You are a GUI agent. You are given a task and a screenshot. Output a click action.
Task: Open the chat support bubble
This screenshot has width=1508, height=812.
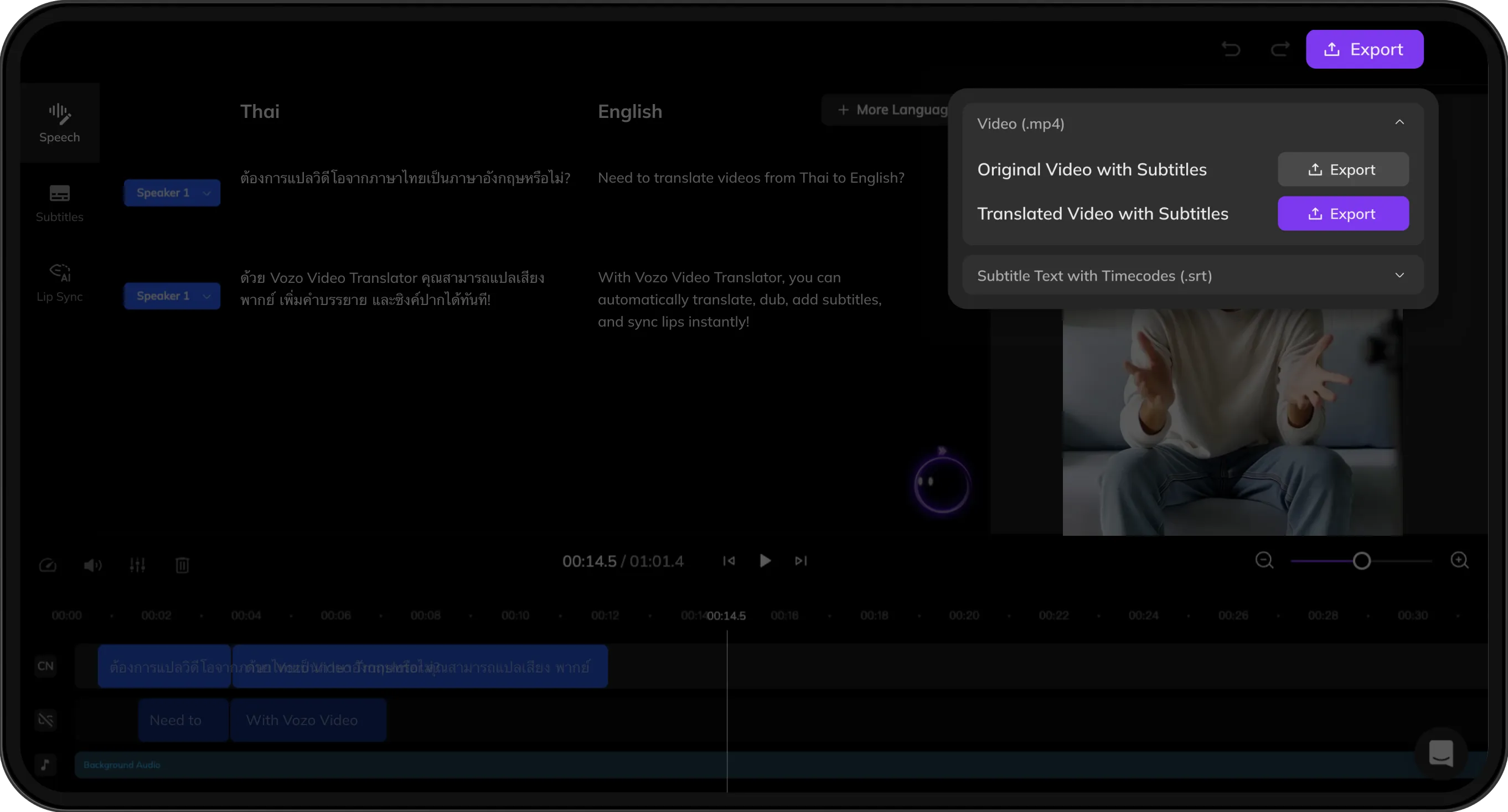coord(1440,753)
